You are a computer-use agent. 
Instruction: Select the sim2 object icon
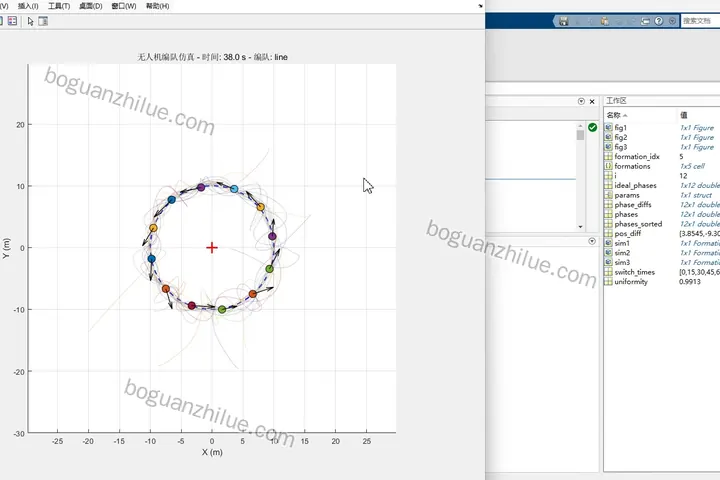[608, 253]
